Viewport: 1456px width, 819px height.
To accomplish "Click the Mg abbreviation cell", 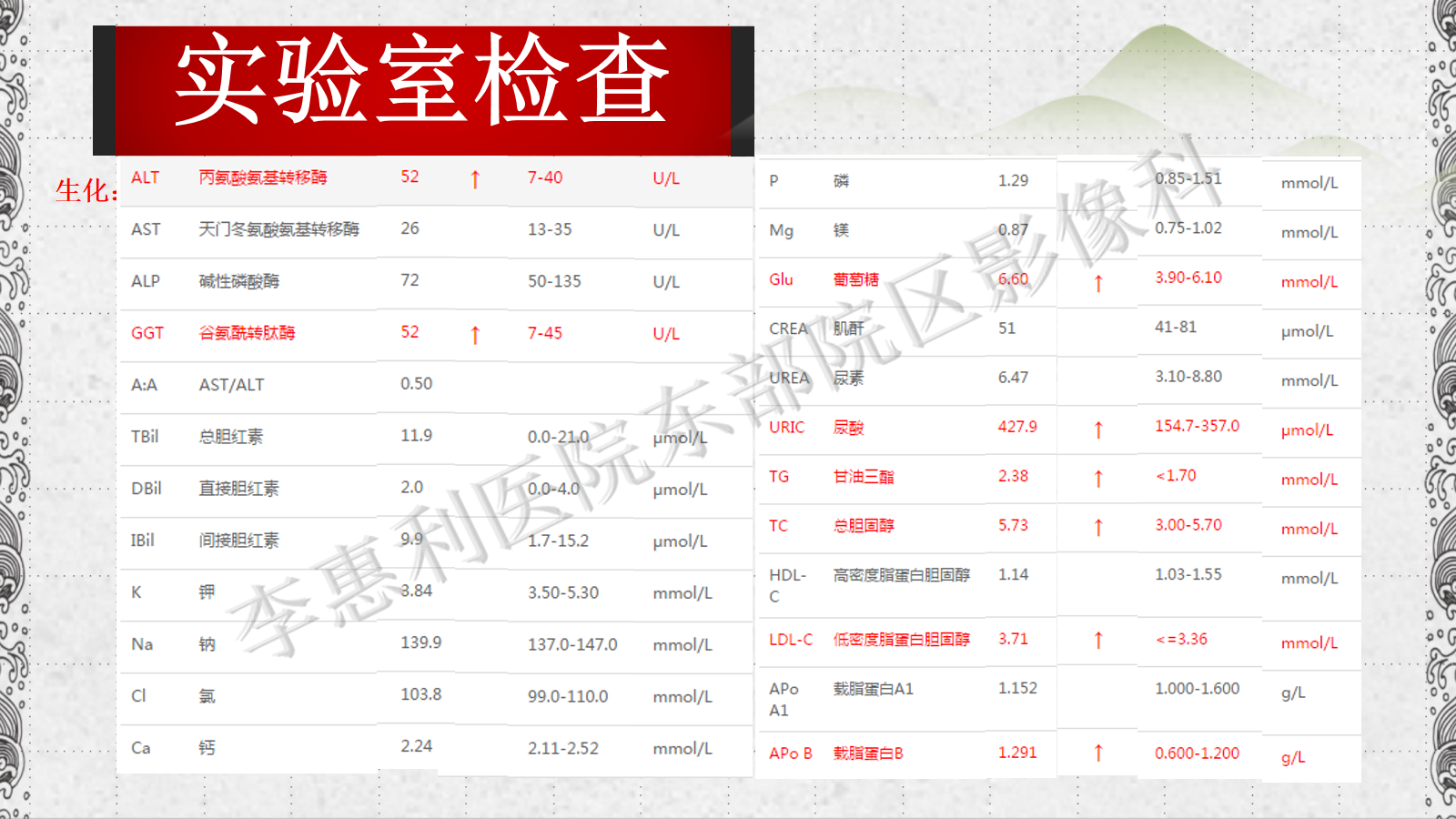I will 781,230.
